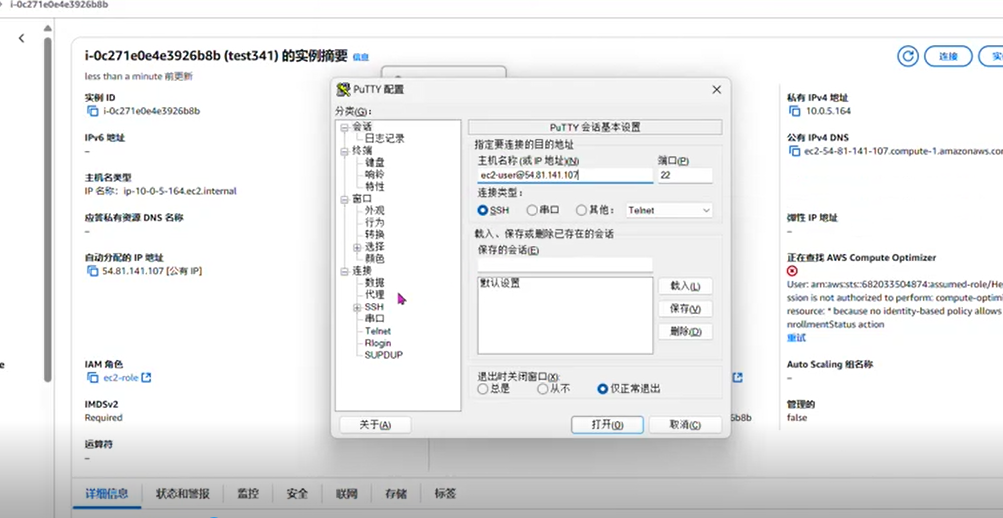Click the AWS left panel vertical scrollbar

[x=47, y=208]
